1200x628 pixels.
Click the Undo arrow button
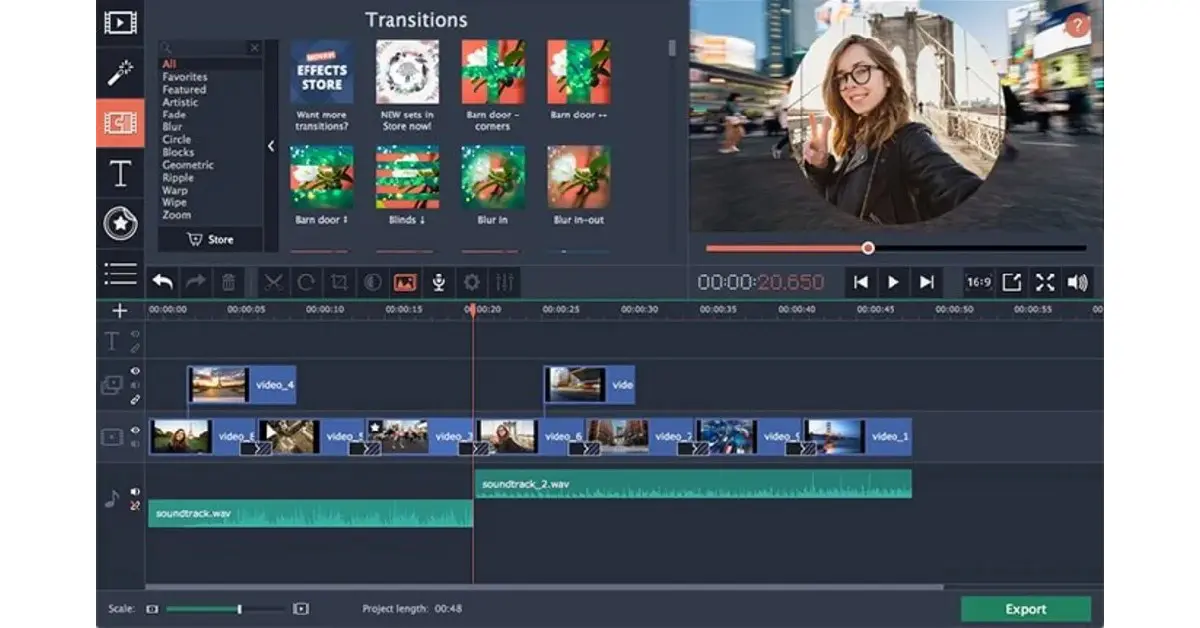162,283
